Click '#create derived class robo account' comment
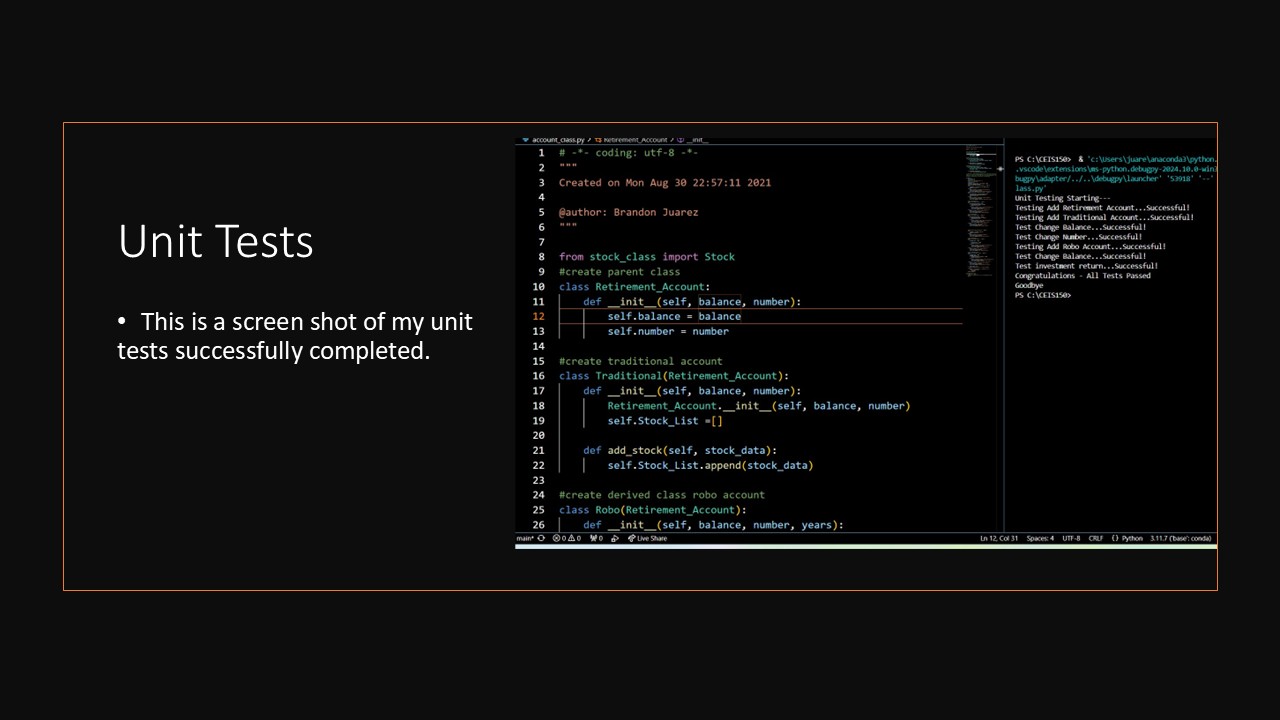This screenshot has width=1280, height=720. point(662,495)
